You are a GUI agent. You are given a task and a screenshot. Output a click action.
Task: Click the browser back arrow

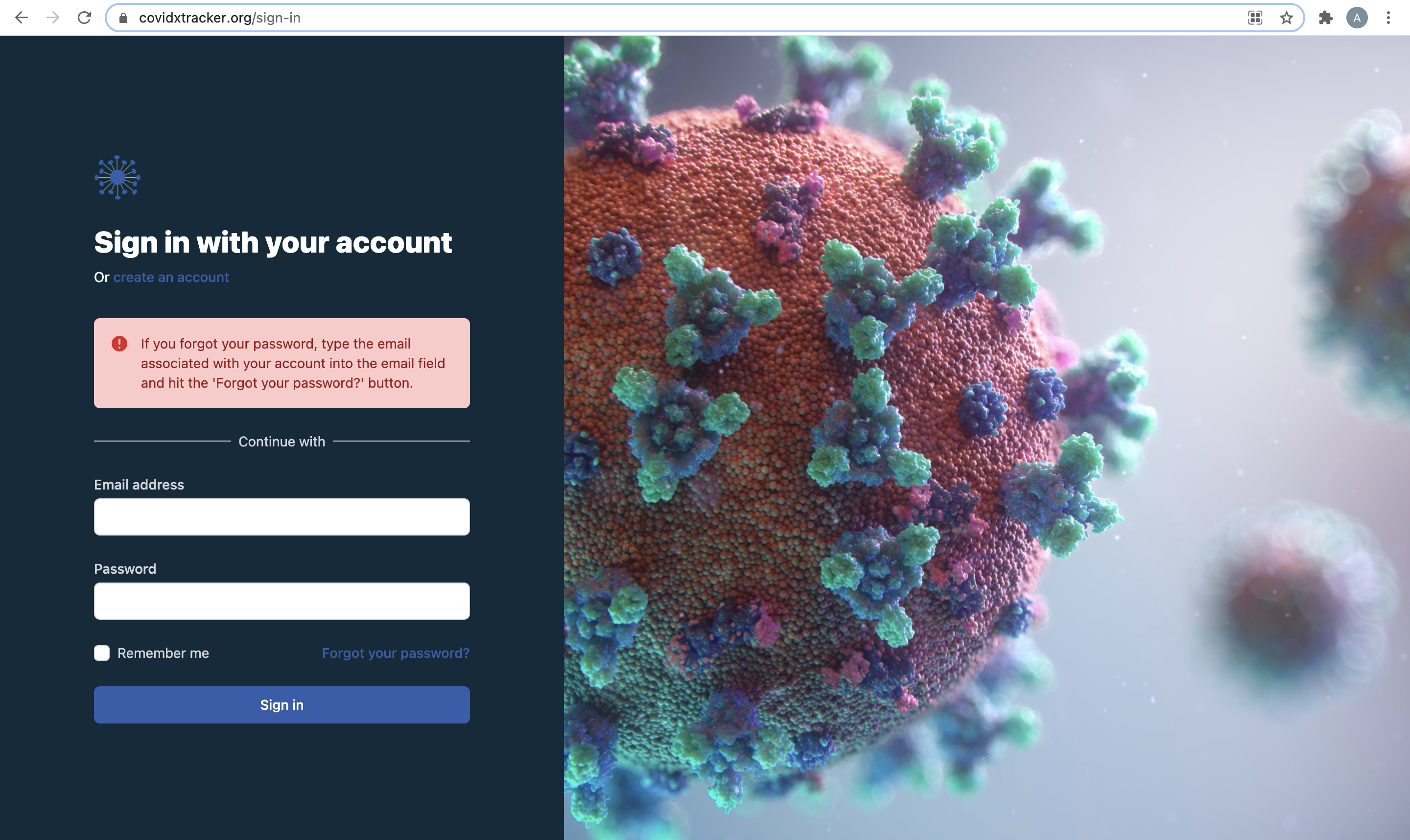click(22, 18)
